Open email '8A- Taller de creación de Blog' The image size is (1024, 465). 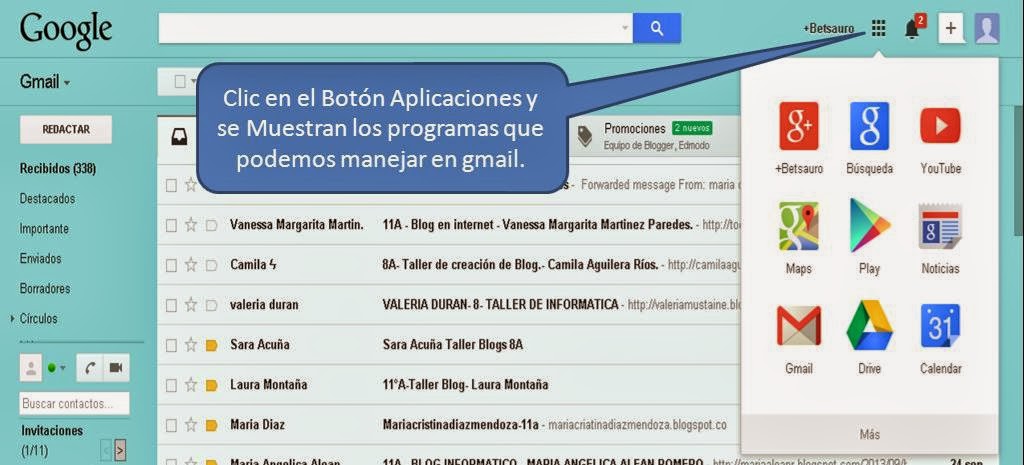(x=520, y=265)
